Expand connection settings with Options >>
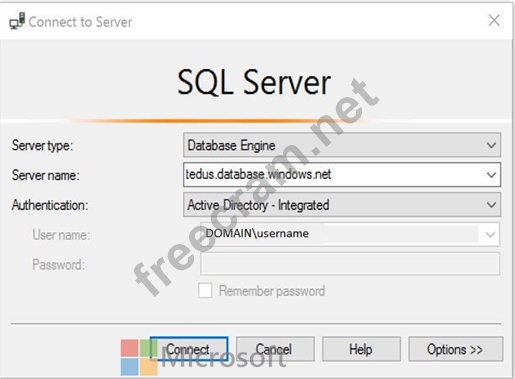 click(455, 349)
